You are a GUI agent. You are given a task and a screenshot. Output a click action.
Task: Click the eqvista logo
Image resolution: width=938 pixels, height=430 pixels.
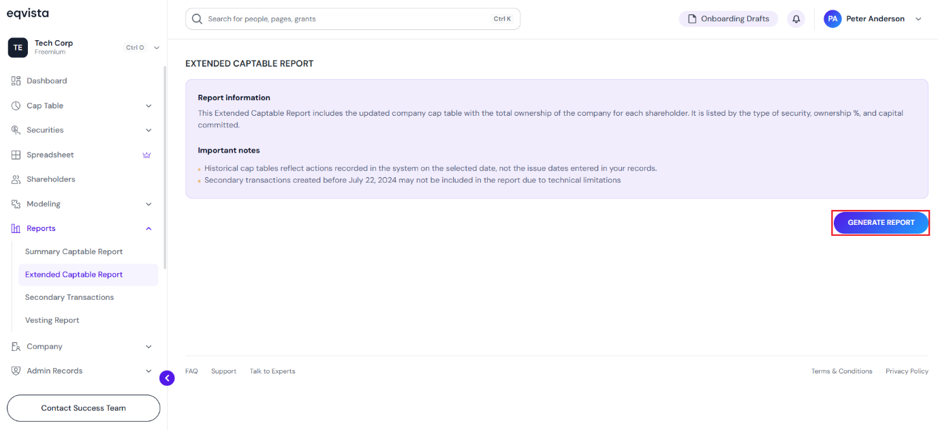(28, 13)
